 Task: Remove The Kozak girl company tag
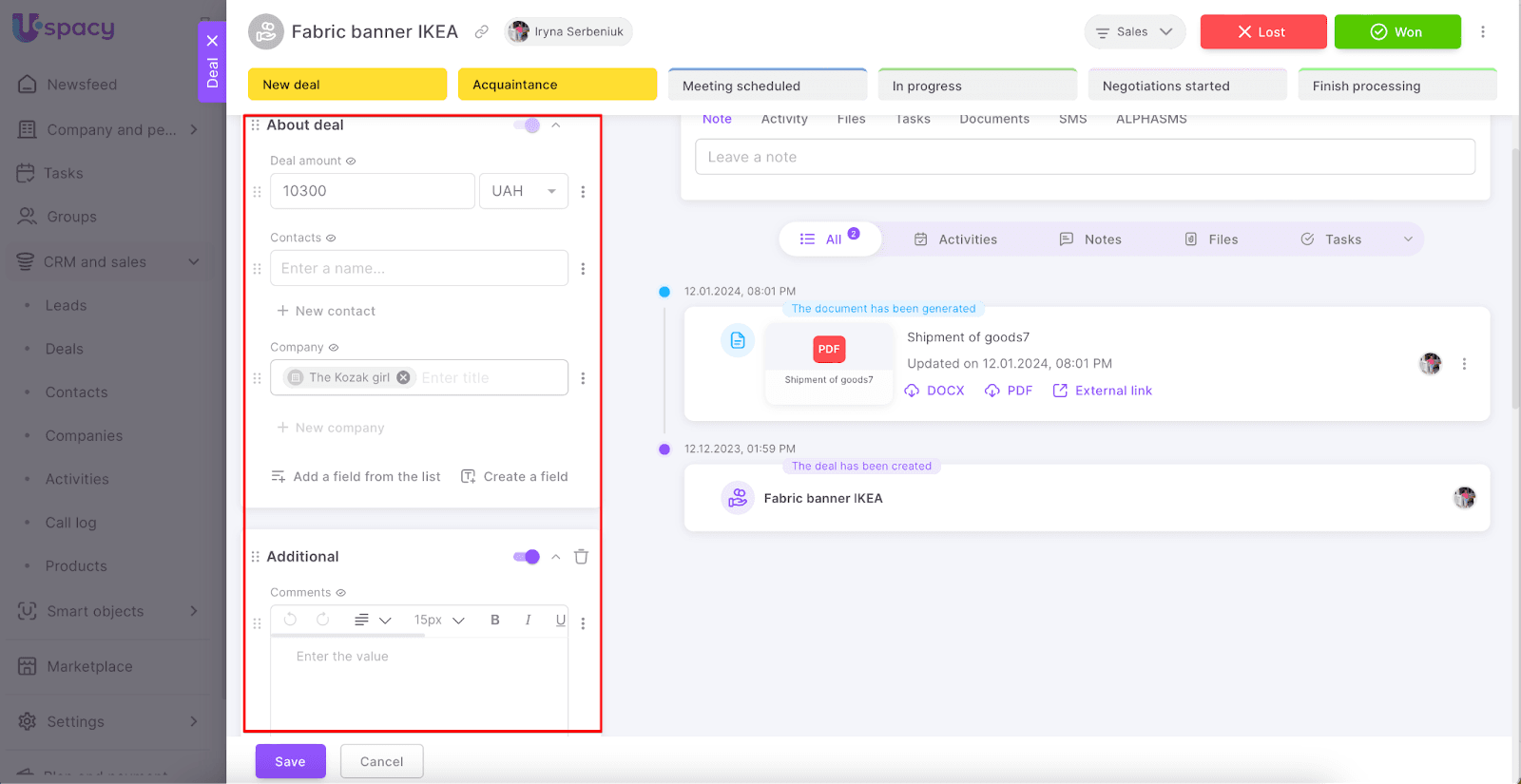point(403,377)
